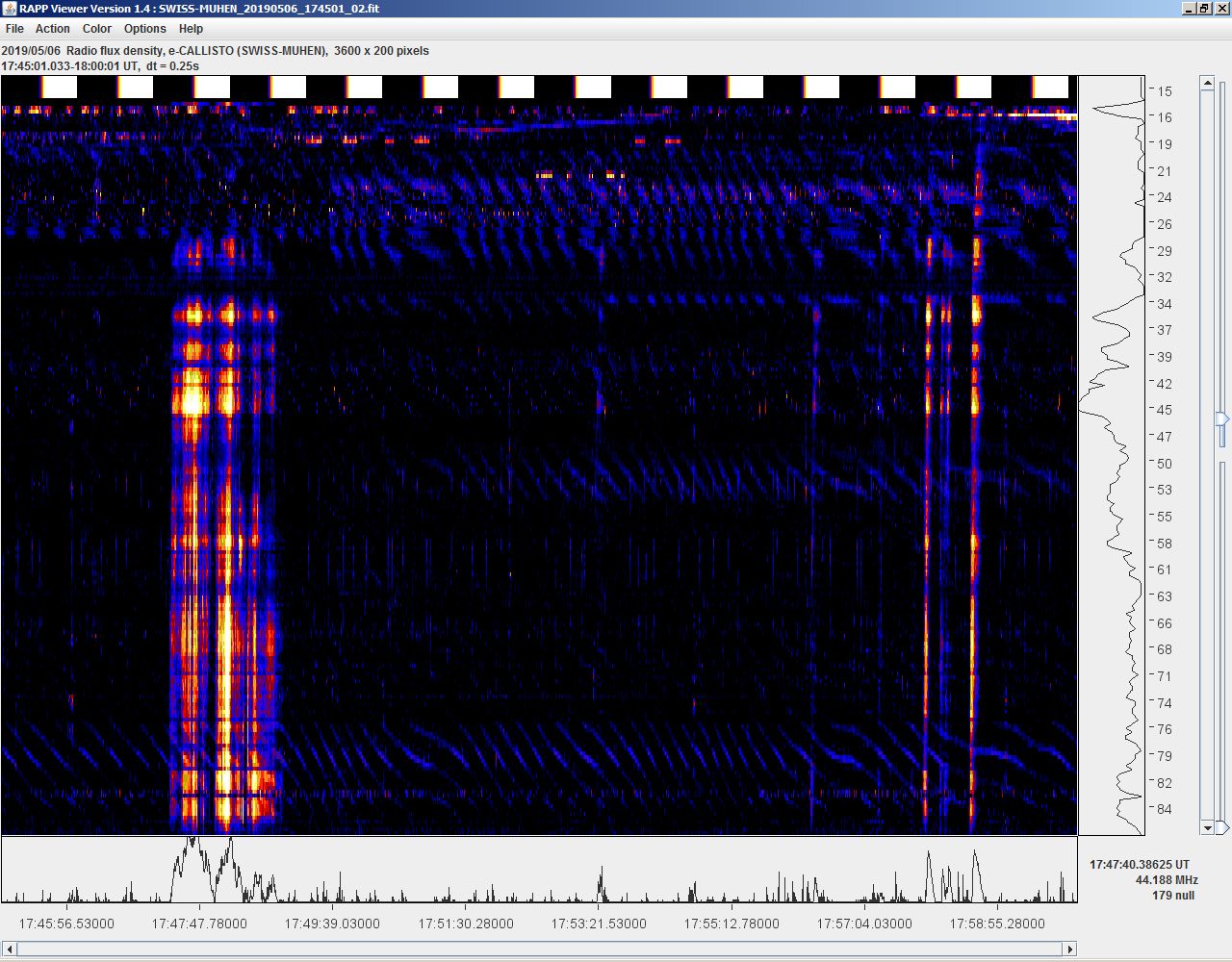Click the 17:45:01.033-18:00:01 UT time range line

click(x=100, y=66)
